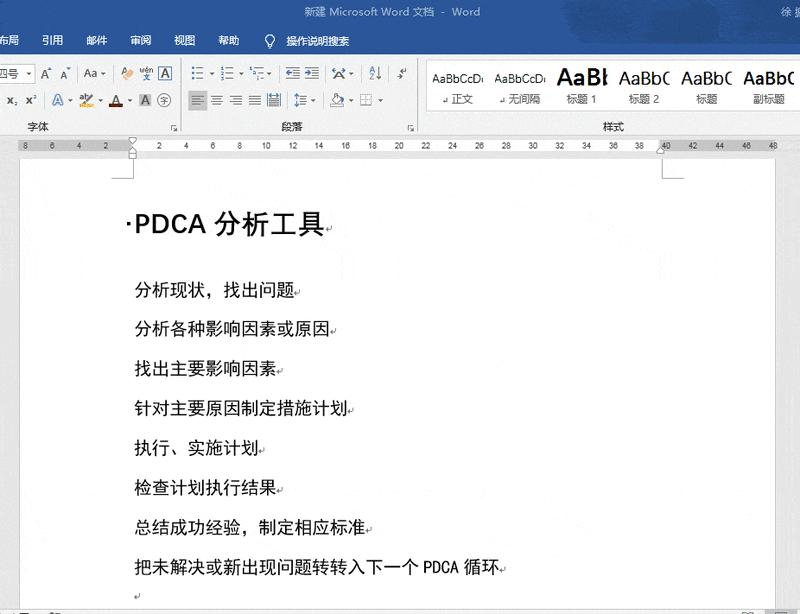Click the font color red A button

(116, 100)
